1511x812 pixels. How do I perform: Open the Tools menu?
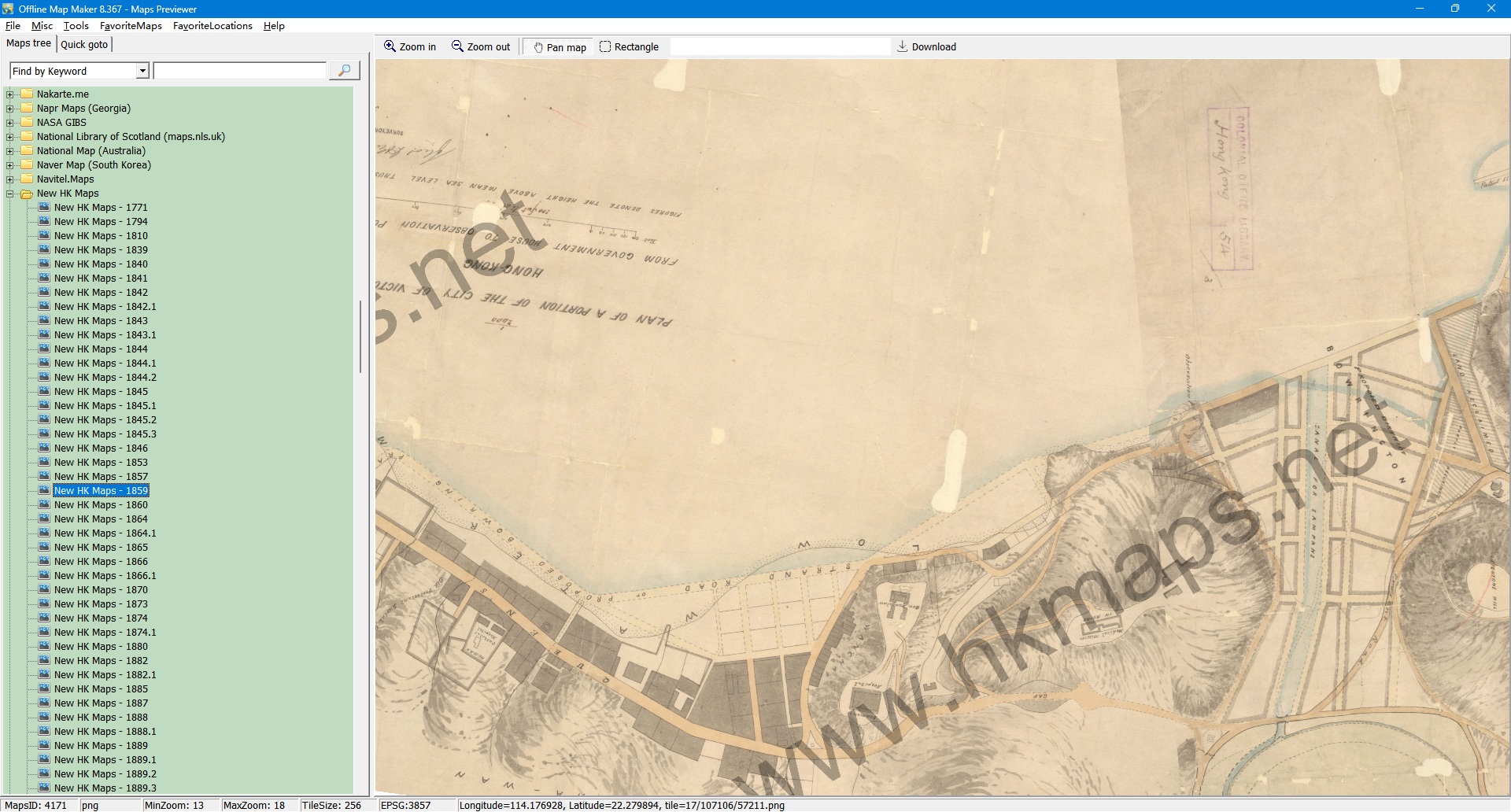pos(76,26)
